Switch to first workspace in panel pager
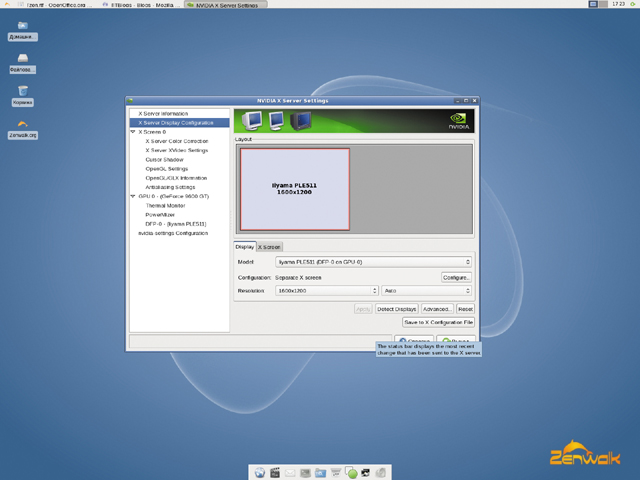The width and height of the screenshot is (640, 480). [593, 4]
